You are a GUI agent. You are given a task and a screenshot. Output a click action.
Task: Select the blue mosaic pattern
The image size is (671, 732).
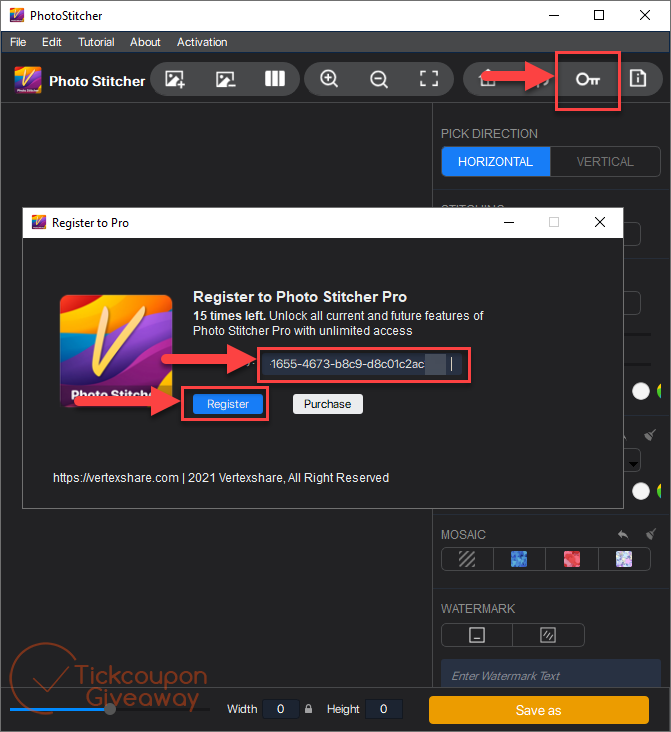[x=519, y=559]
